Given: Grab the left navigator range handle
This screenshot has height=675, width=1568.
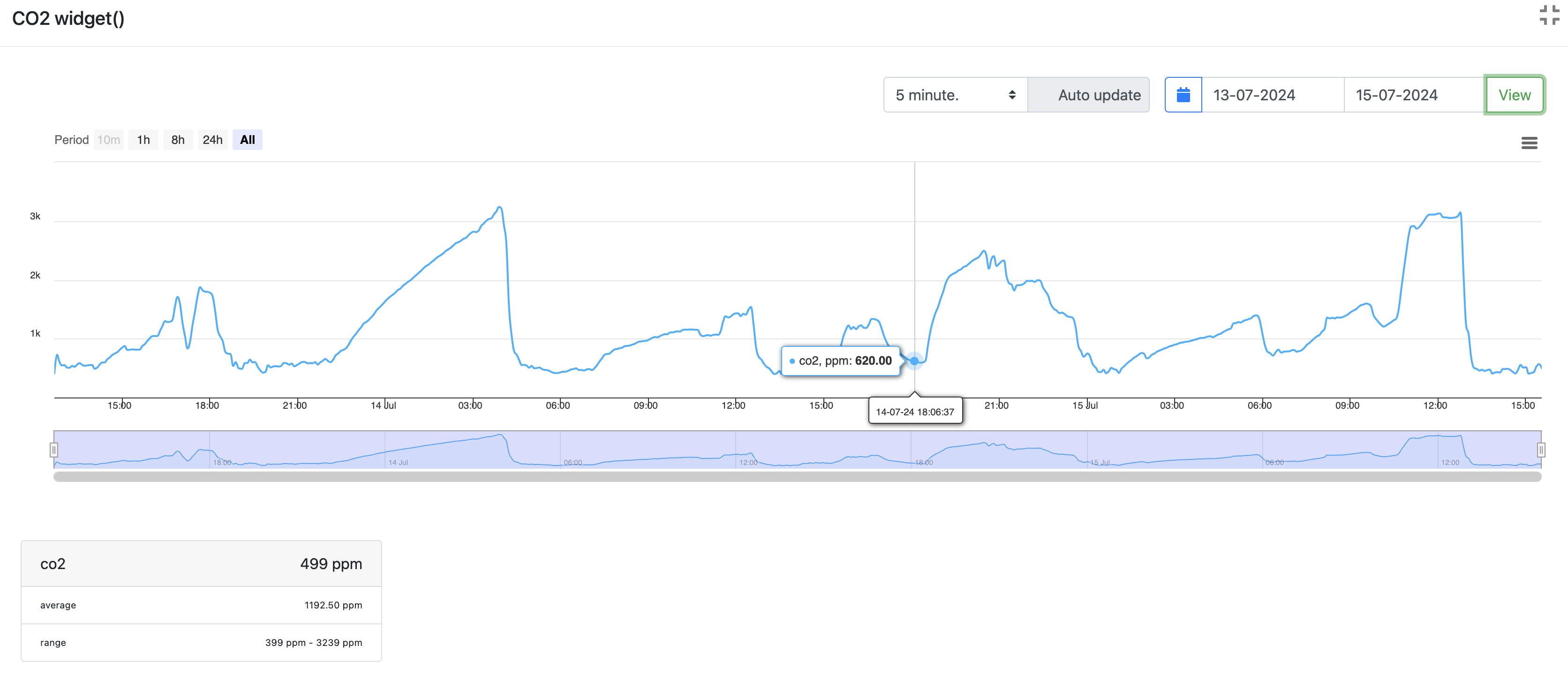Looking at the screenshot, I should click(53, 450).
